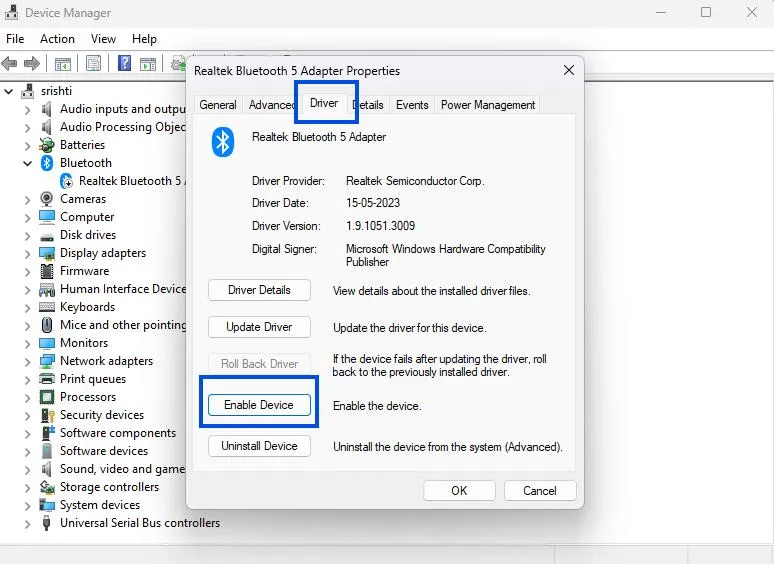Screen dimensions: 774x564
Task: Close the Realtek Bluetooth Properties dialog
Action: coord(569,70)
